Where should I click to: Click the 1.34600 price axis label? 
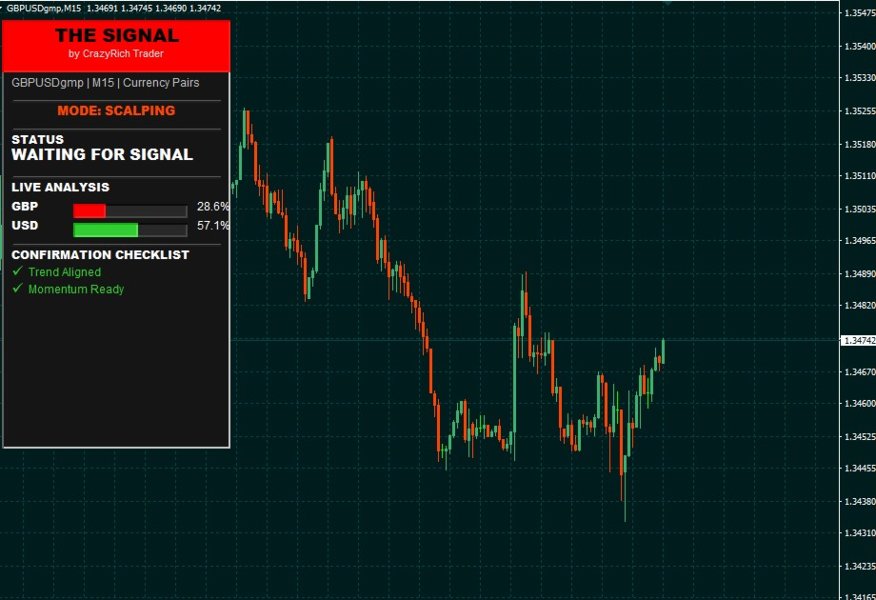point(860,403)
